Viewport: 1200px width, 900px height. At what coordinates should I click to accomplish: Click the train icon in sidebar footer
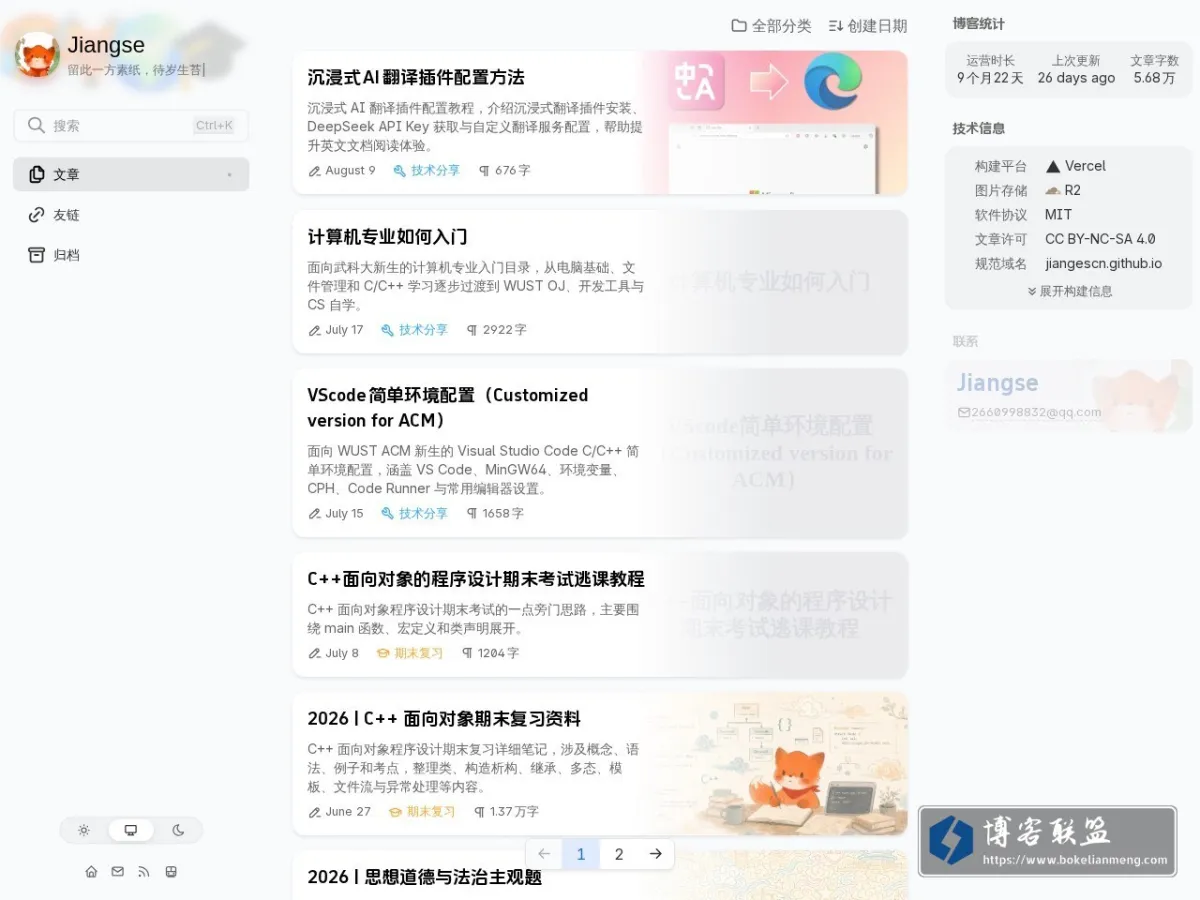(x=171, y=871)
